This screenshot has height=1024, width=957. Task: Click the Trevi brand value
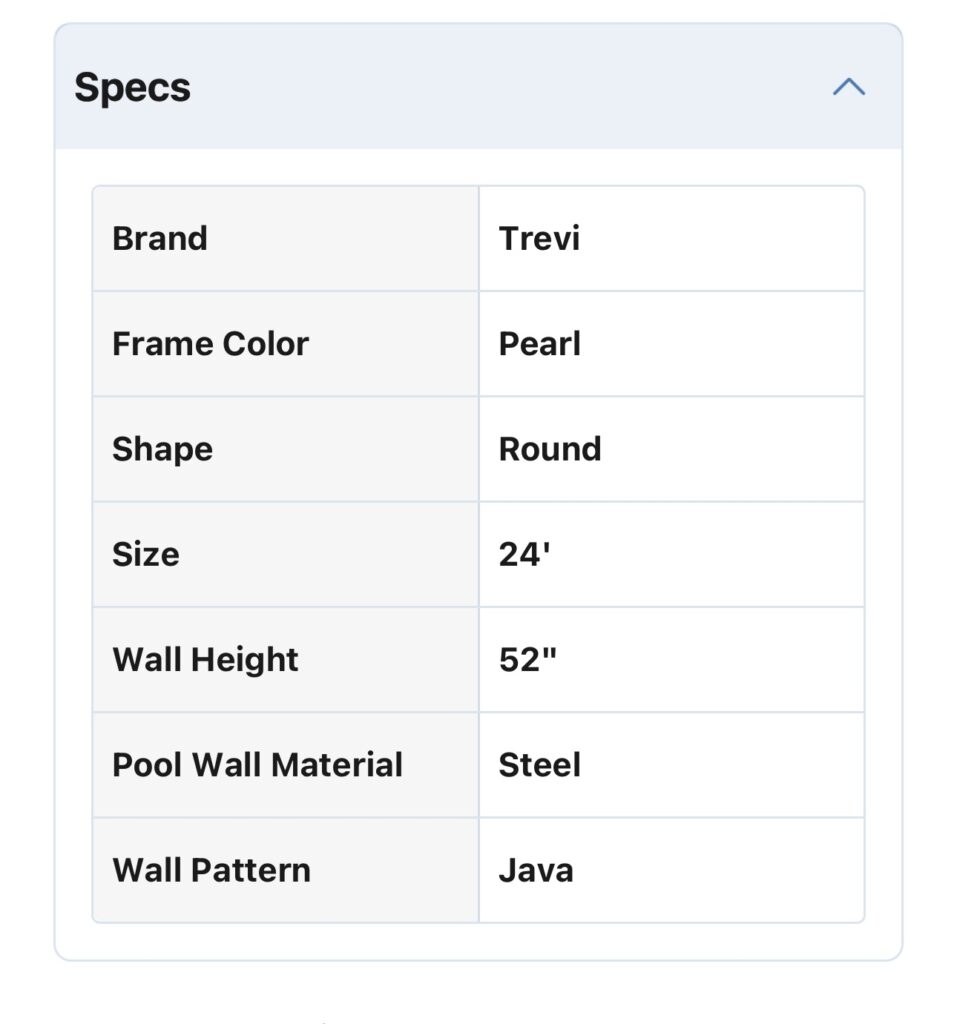539,238
